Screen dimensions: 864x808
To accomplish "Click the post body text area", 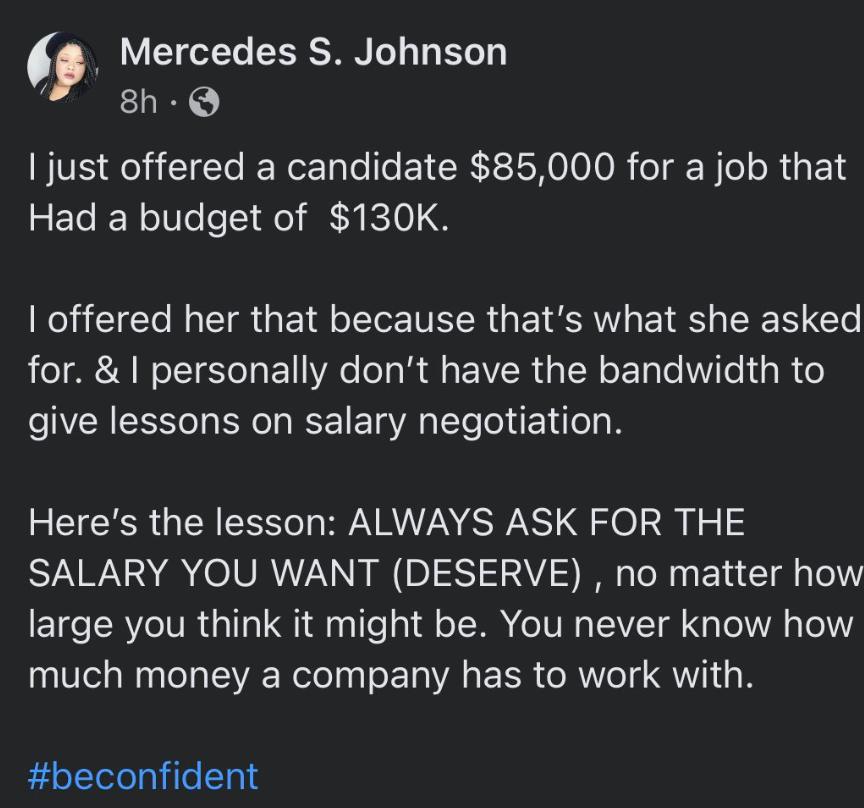I will (430, 420).
